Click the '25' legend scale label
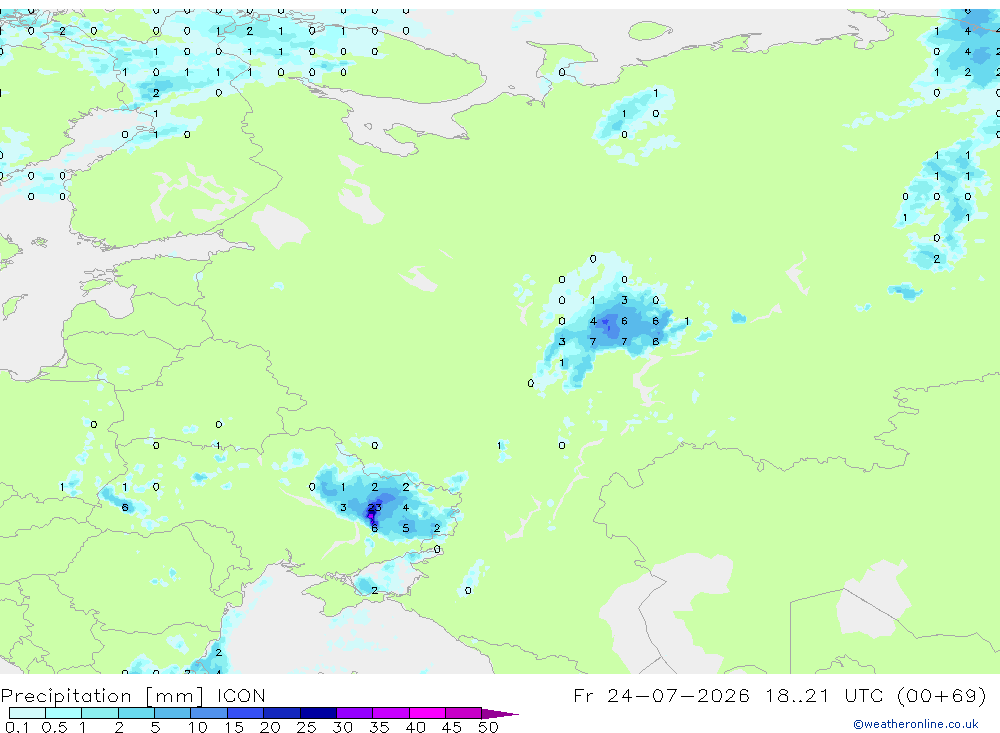 coord(306,727)
